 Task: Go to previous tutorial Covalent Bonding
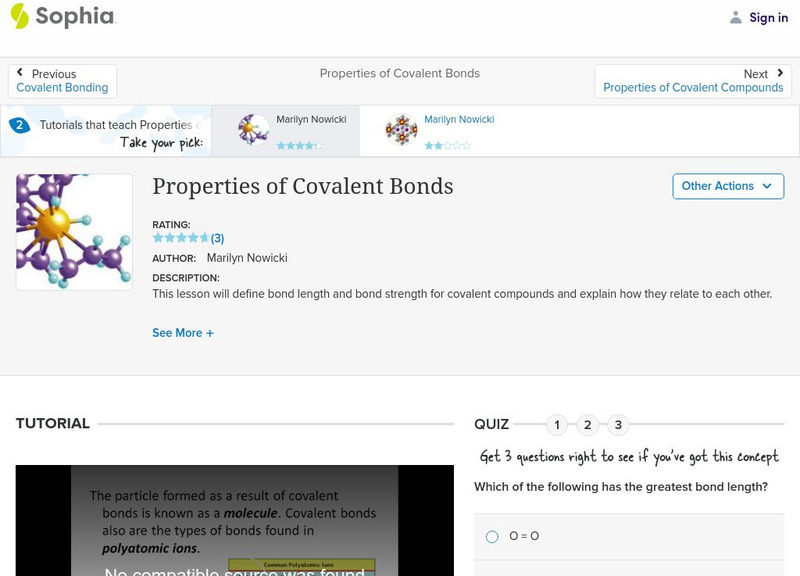pyautogui.click(x=62, y=87)
